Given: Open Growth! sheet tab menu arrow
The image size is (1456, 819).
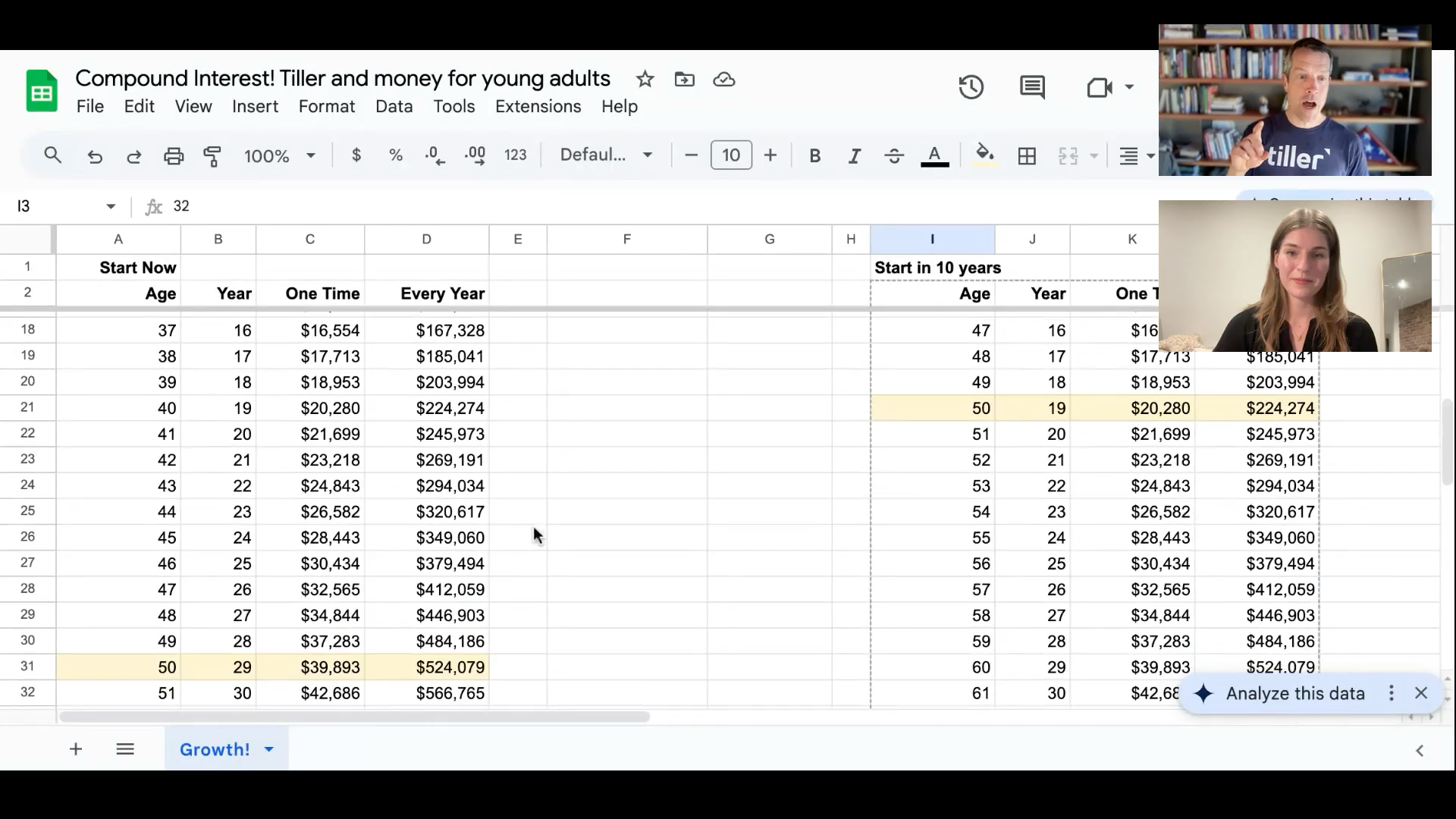Looking at the screenshot, I should coord(268,749).
